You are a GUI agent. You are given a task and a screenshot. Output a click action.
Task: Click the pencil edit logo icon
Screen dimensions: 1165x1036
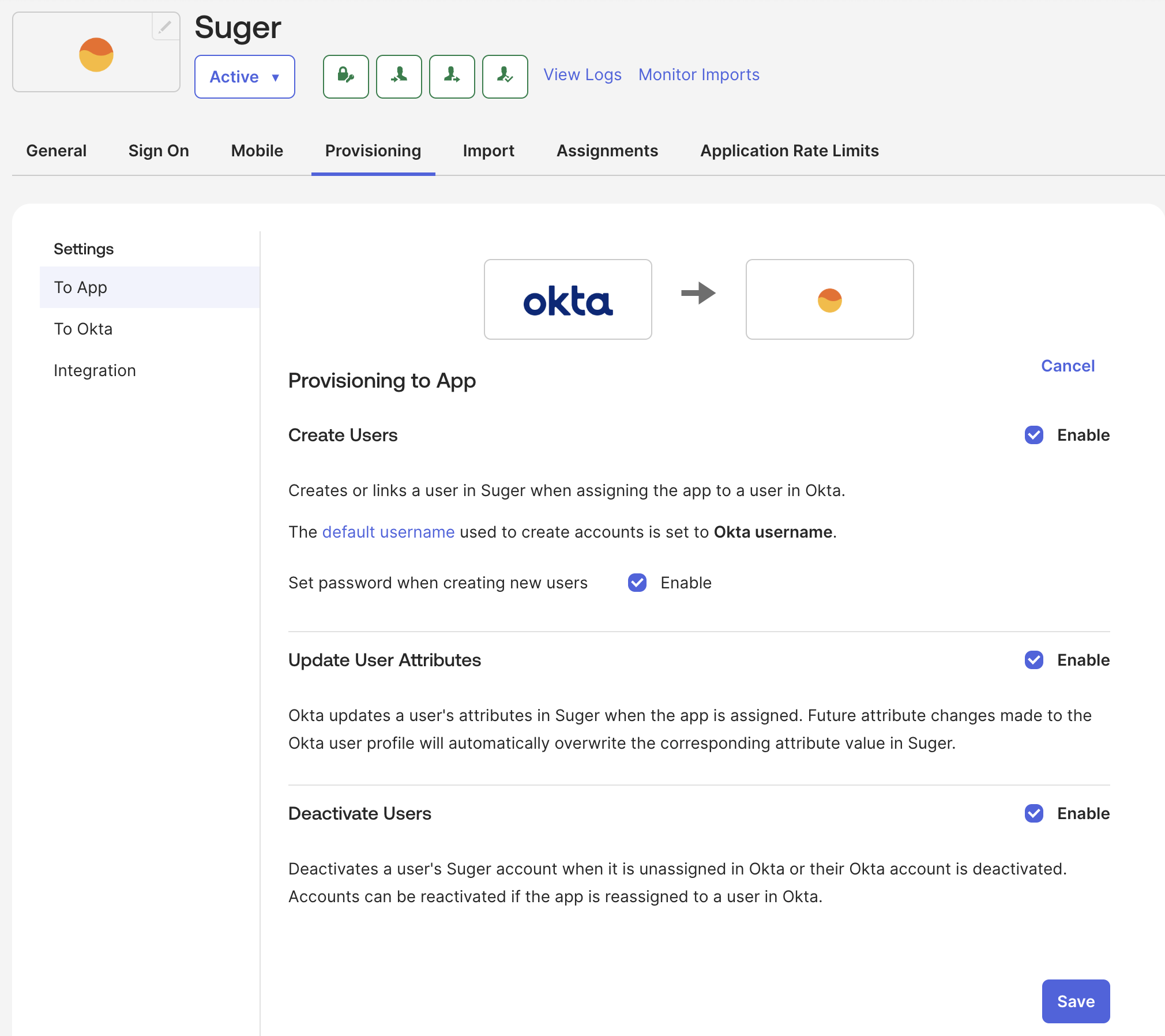[165, 27]
